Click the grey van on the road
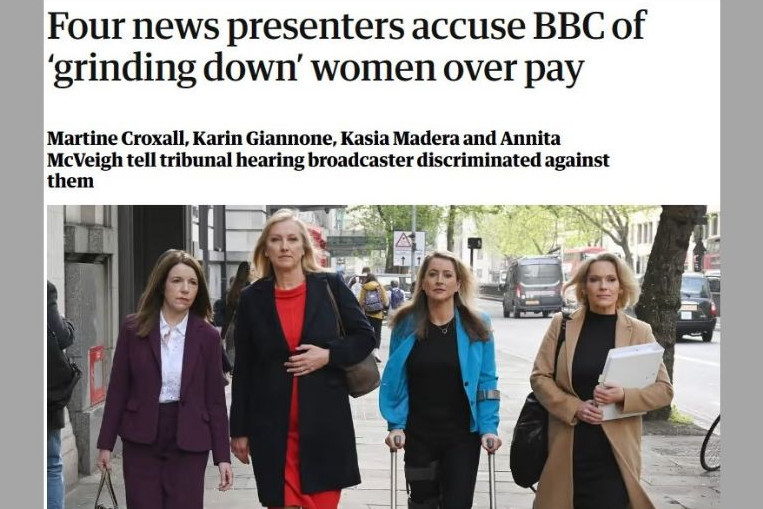The width and height of the screenshot is (763, 509). [532, 286]
